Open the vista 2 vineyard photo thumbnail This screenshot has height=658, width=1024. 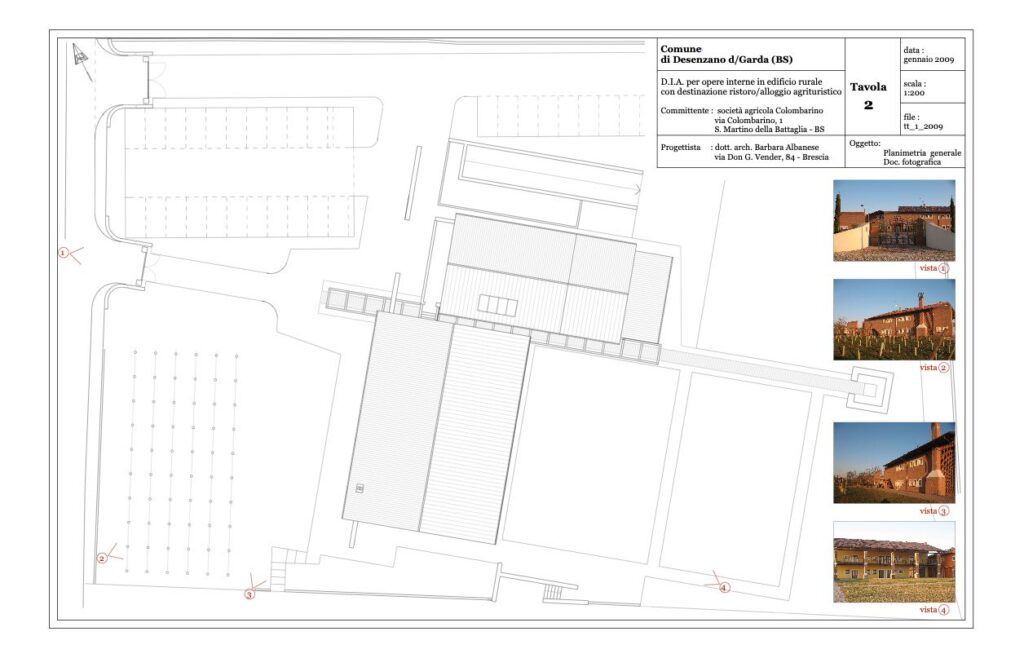(894, 320)
